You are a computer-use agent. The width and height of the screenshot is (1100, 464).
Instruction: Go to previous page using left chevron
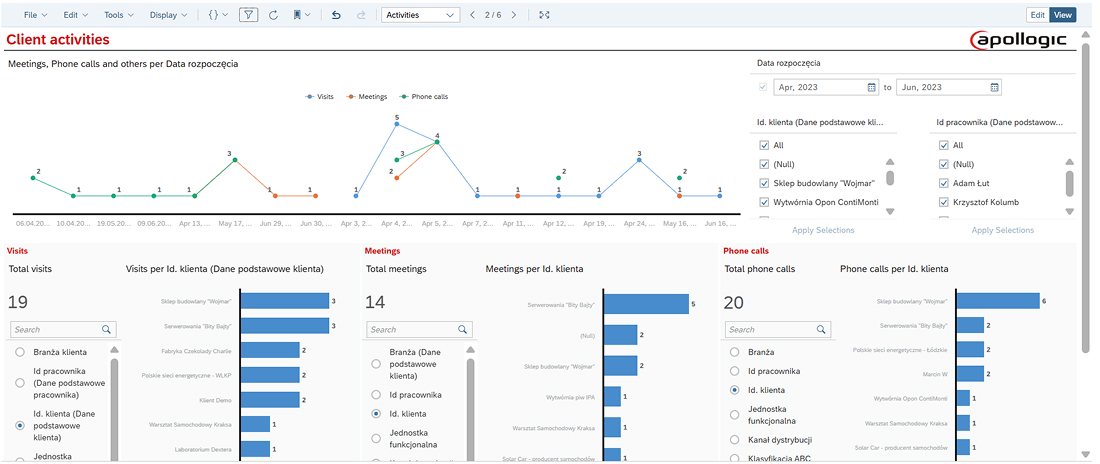pos(472,15)
